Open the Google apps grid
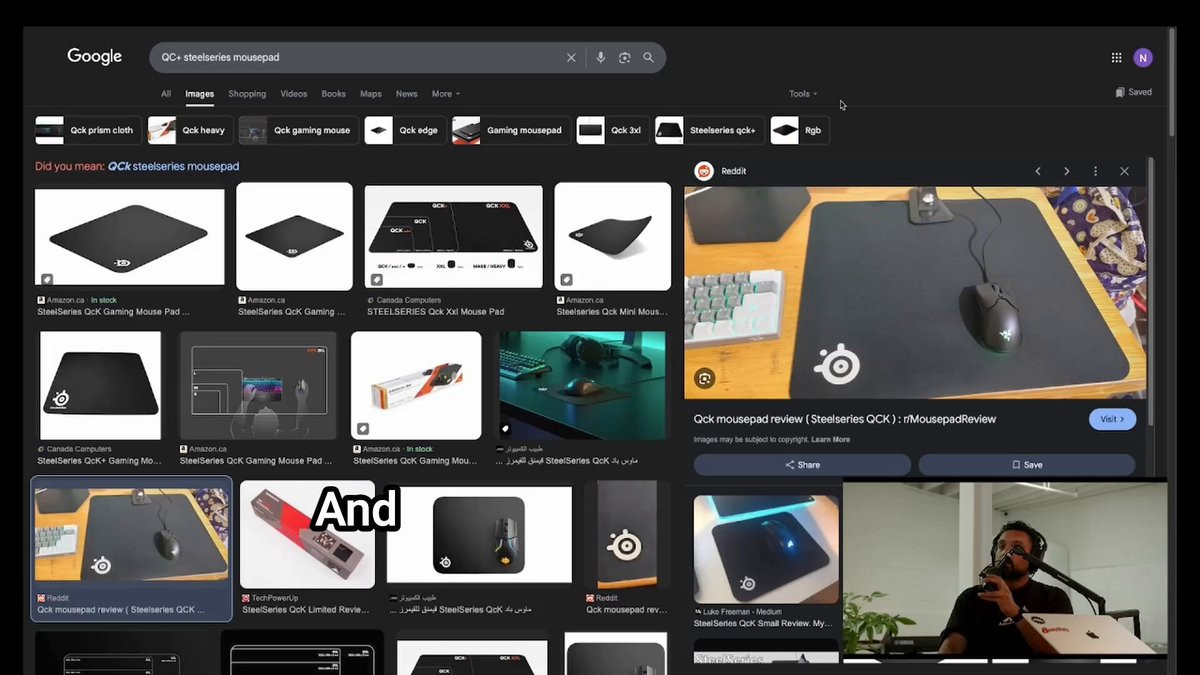The height and width of the screenshot is (675, 1200). (1116, 58)
